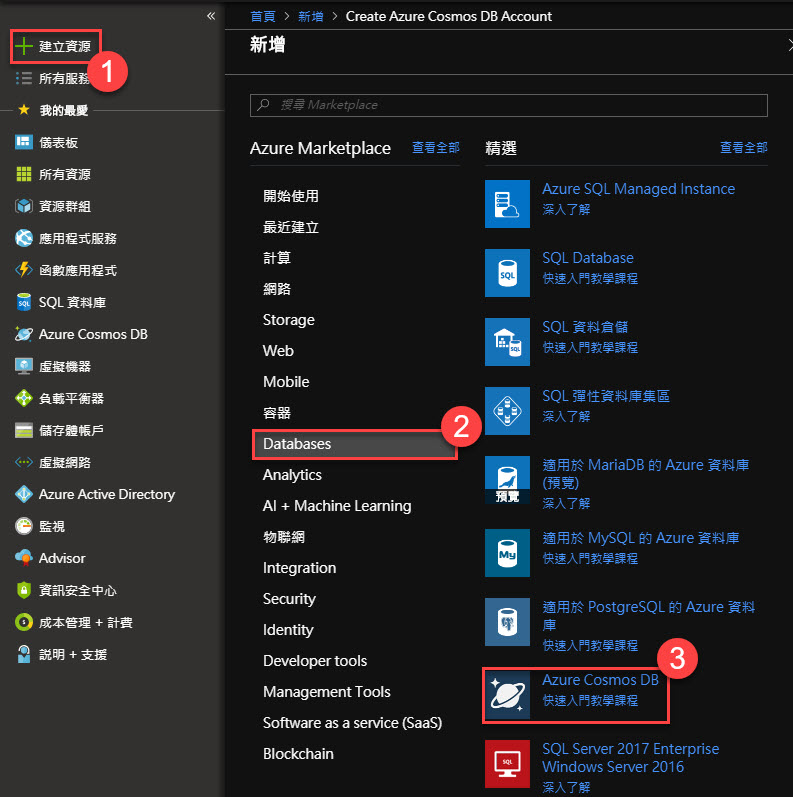The height and width of the screenshot is (797, 793).
Task: Click the search Marketplace input field
Action: [508, 105]
